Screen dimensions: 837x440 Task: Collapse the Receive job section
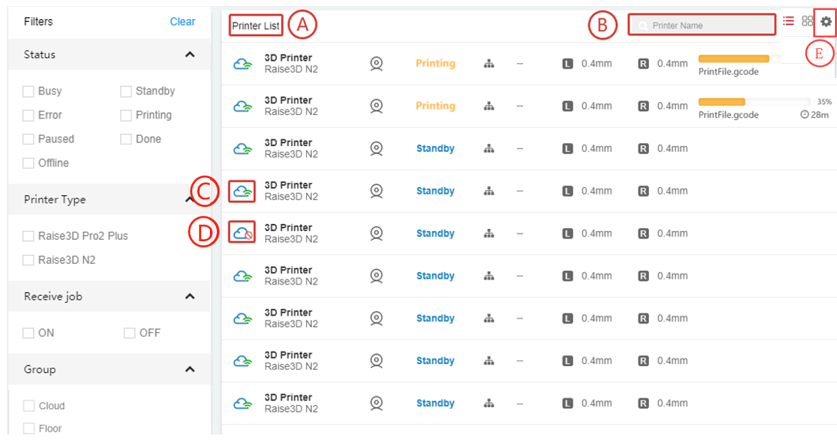[x=190, y=297]
